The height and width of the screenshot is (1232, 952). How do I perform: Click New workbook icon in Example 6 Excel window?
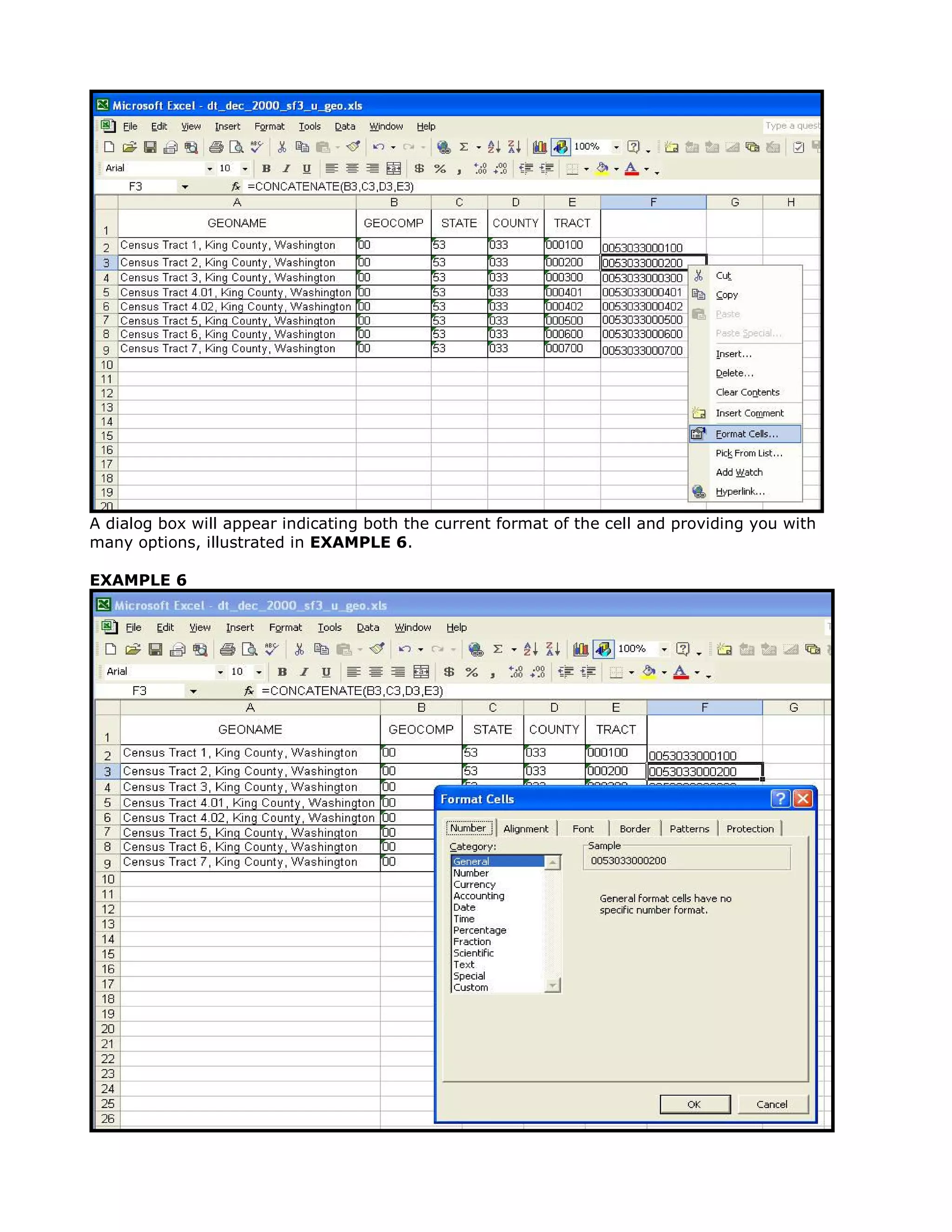(x=111, y=649)
